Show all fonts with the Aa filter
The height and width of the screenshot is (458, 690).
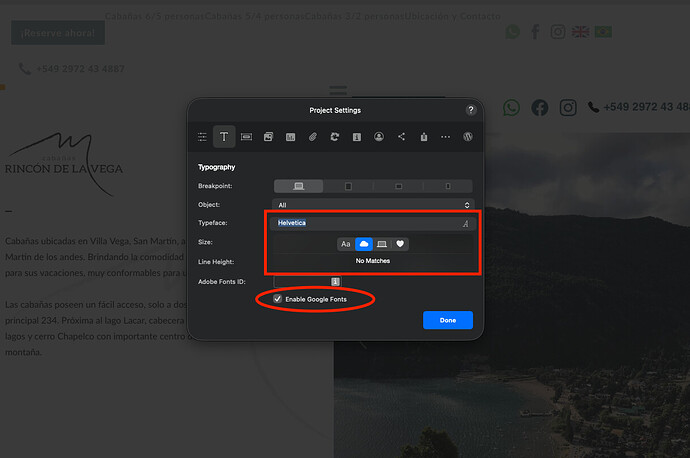tap(346, 244)
